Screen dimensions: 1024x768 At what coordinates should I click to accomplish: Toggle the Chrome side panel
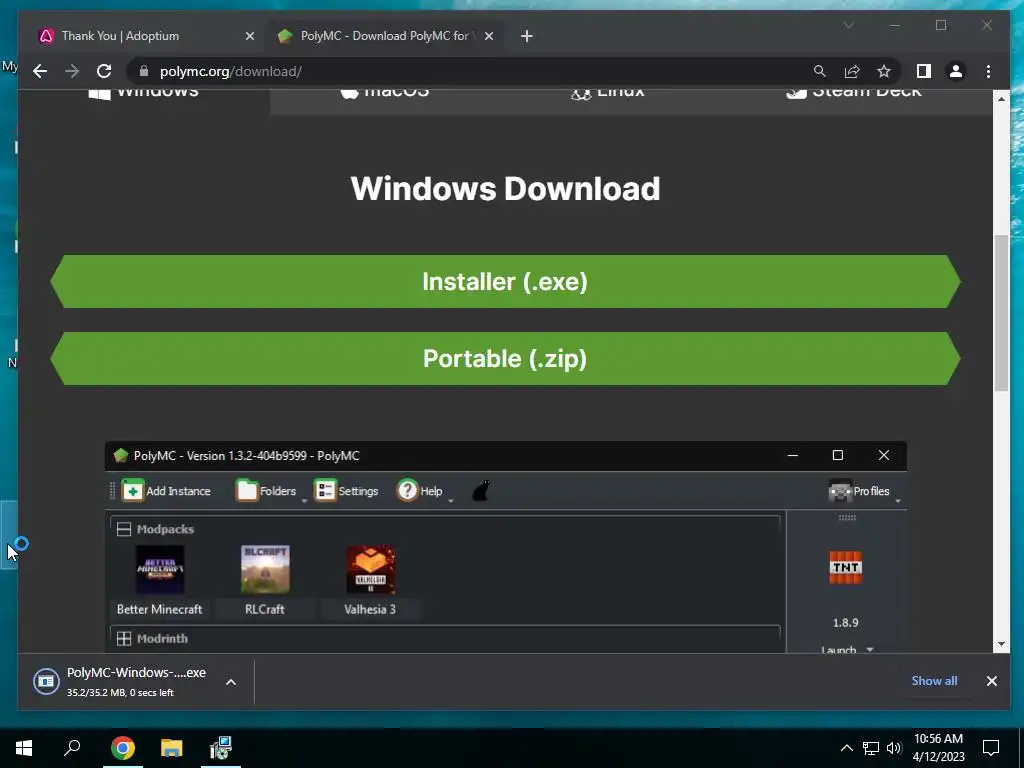click(x=923, y=71)
